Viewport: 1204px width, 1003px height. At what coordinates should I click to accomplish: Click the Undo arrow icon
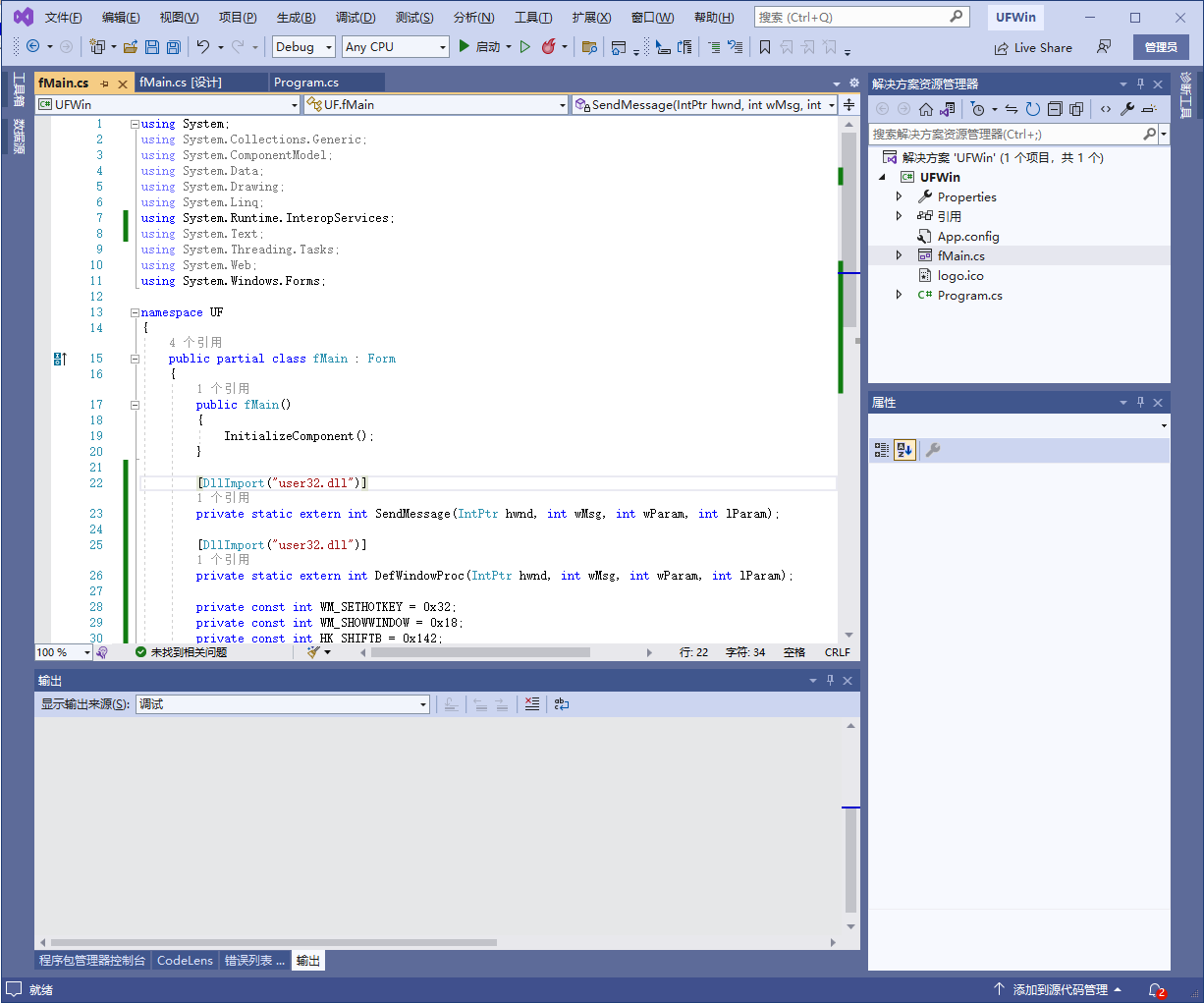coord(203,46)
